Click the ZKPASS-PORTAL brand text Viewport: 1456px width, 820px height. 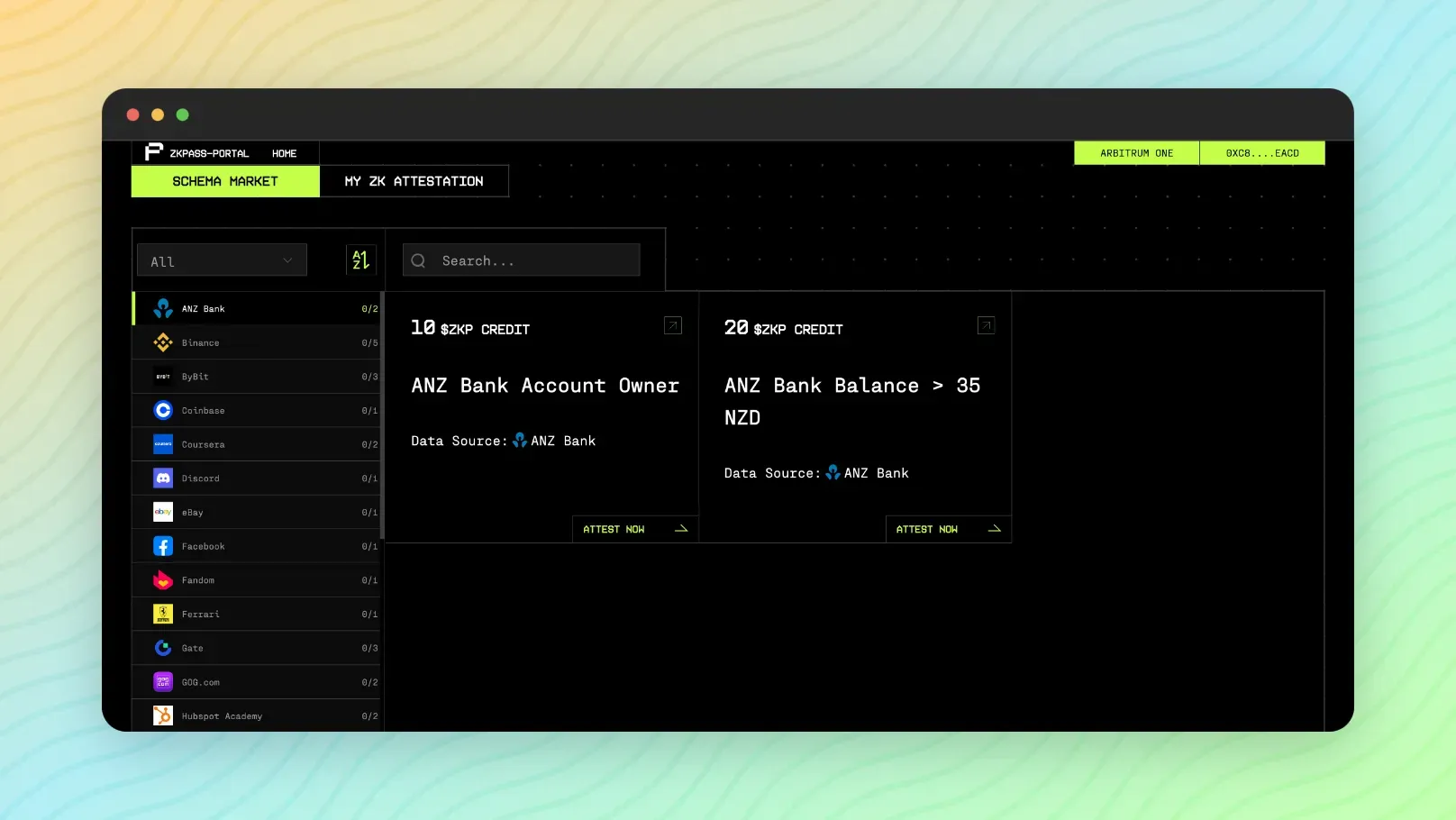[x=209, y=153]
